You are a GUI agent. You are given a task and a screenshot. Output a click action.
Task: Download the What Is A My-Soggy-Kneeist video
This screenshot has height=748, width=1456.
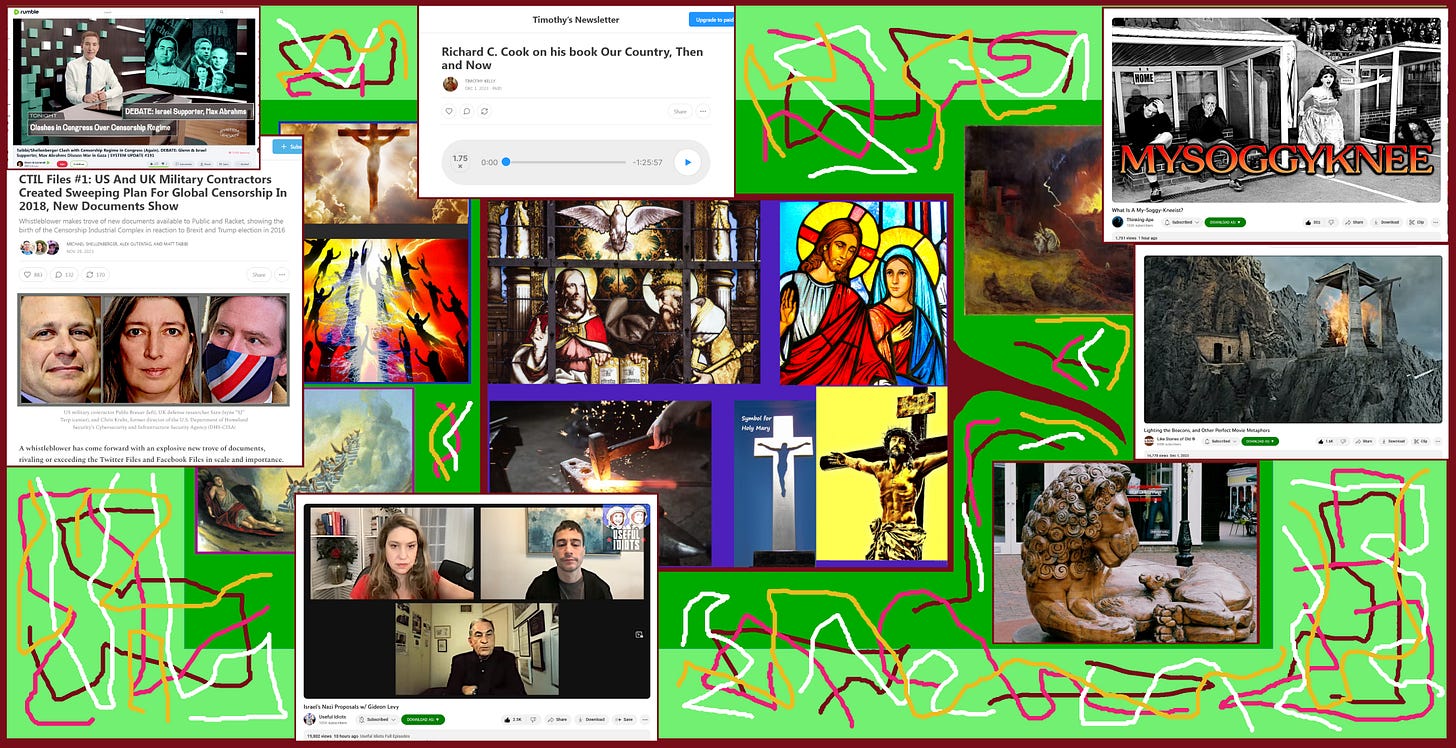[x=1386, y=222]
